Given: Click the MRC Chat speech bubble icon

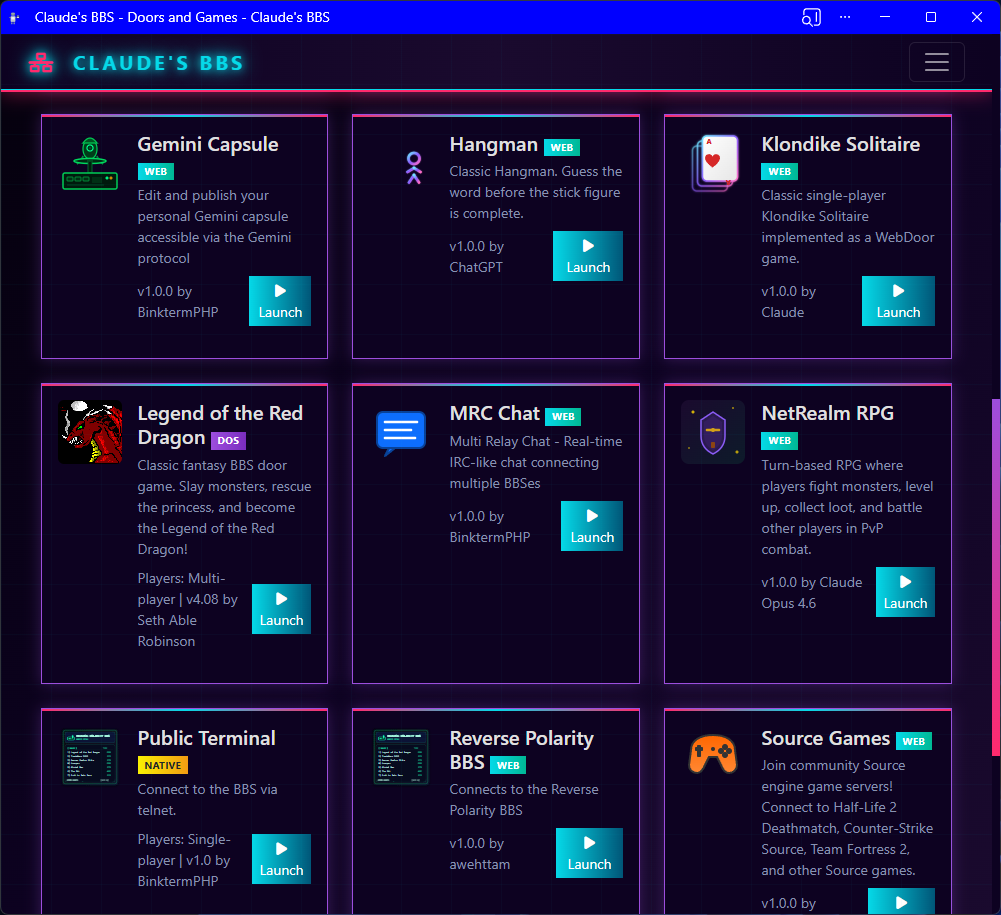Looking at the screenshot, I should coord(401,433).
